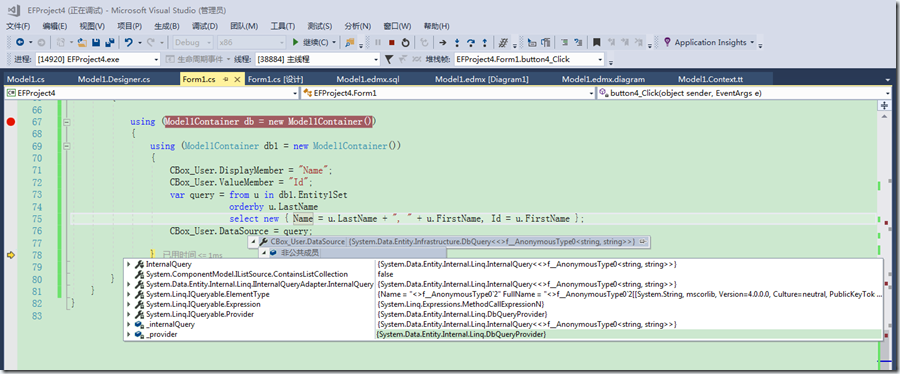Image resolution: width=900 pixels, height=374 pixels.
Task: Click the Save All icon
Action: [110, 42]
